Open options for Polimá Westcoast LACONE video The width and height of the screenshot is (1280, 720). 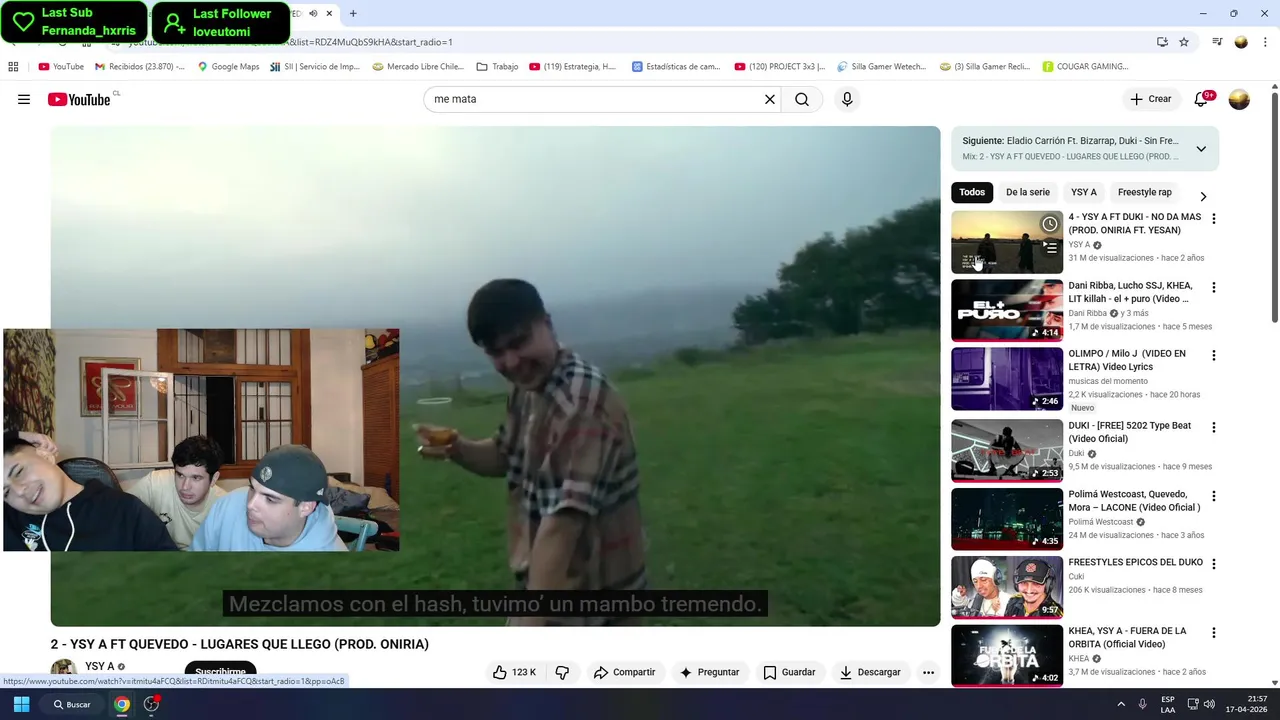[1214, 496]
